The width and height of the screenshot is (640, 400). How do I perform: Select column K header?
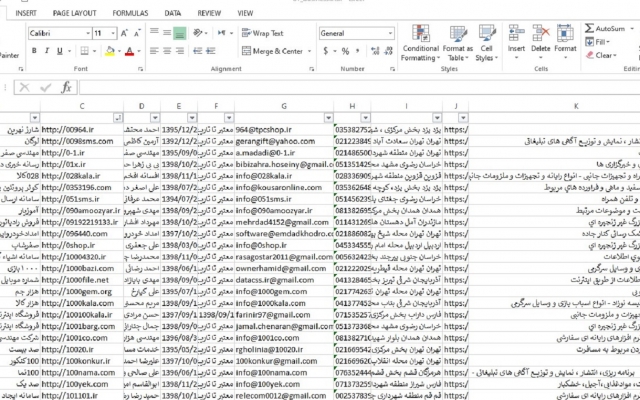[x=576, y=107]
